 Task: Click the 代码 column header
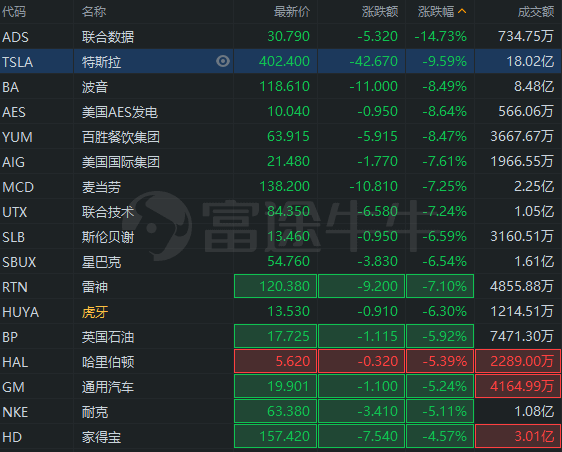(14, 12)
